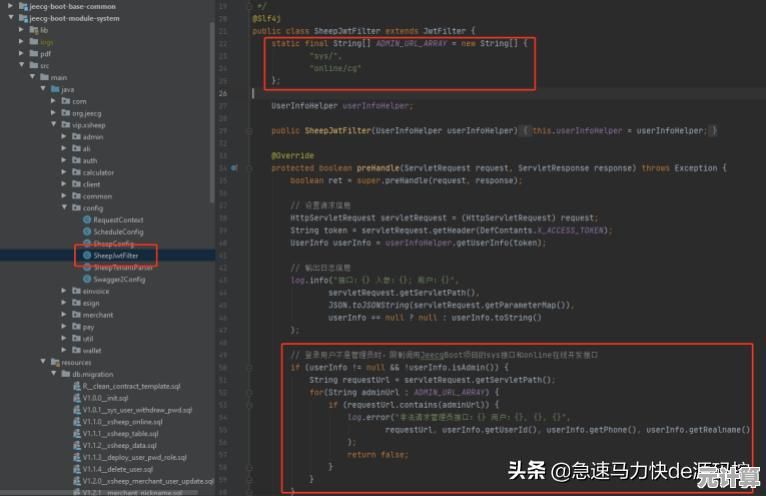The width and height of the screenshot is (766, 496).
Task: Collapse the db.migration folder
Action: pyautogui.click(x=52, y=374)
